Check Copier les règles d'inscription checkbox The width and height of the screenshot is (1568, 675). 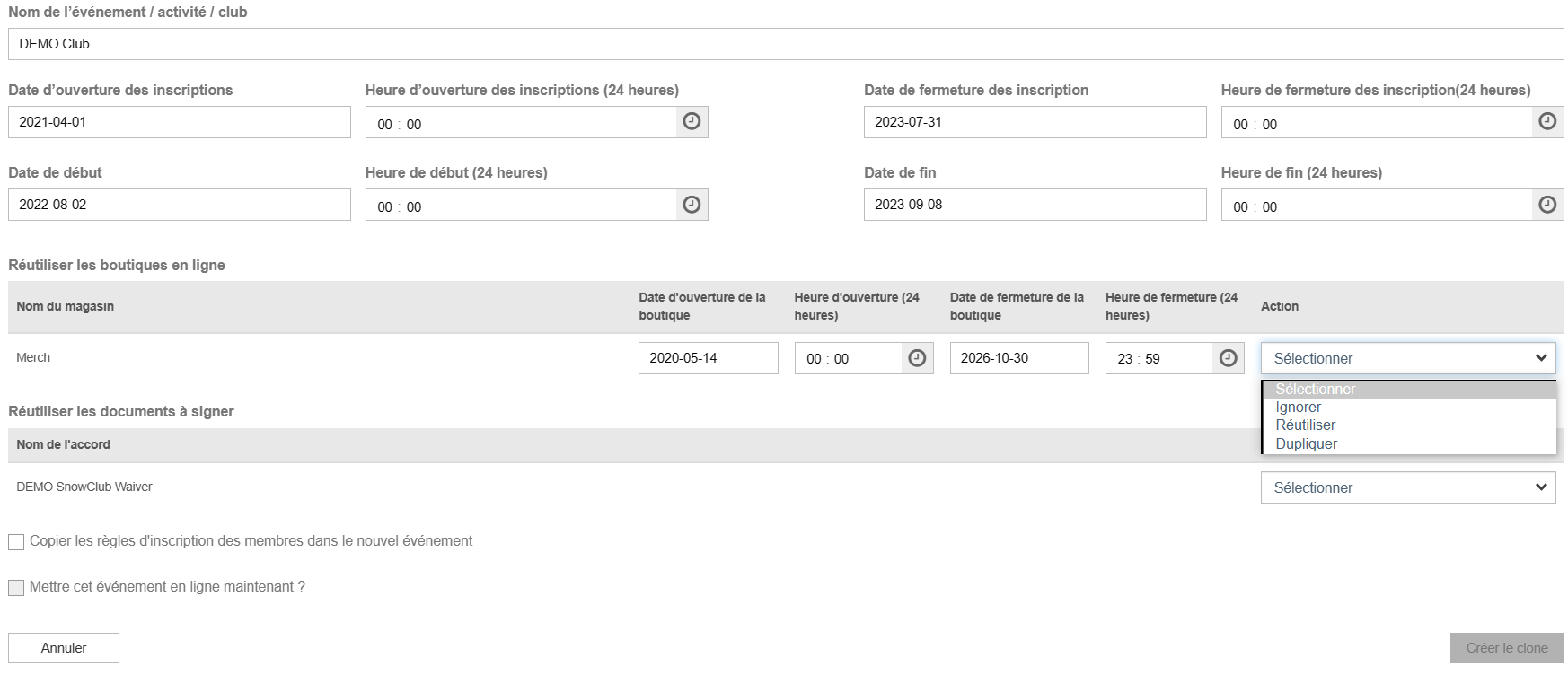pyautogui.click(x=16, y=542)
